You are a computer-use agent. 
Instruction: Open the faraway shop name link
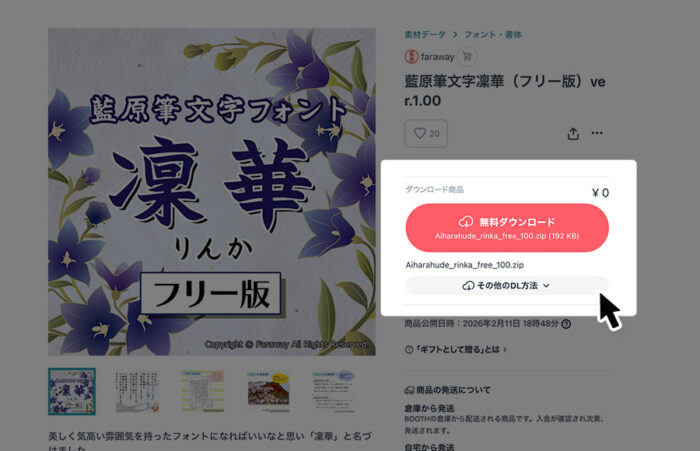click(x=437, y=57)
